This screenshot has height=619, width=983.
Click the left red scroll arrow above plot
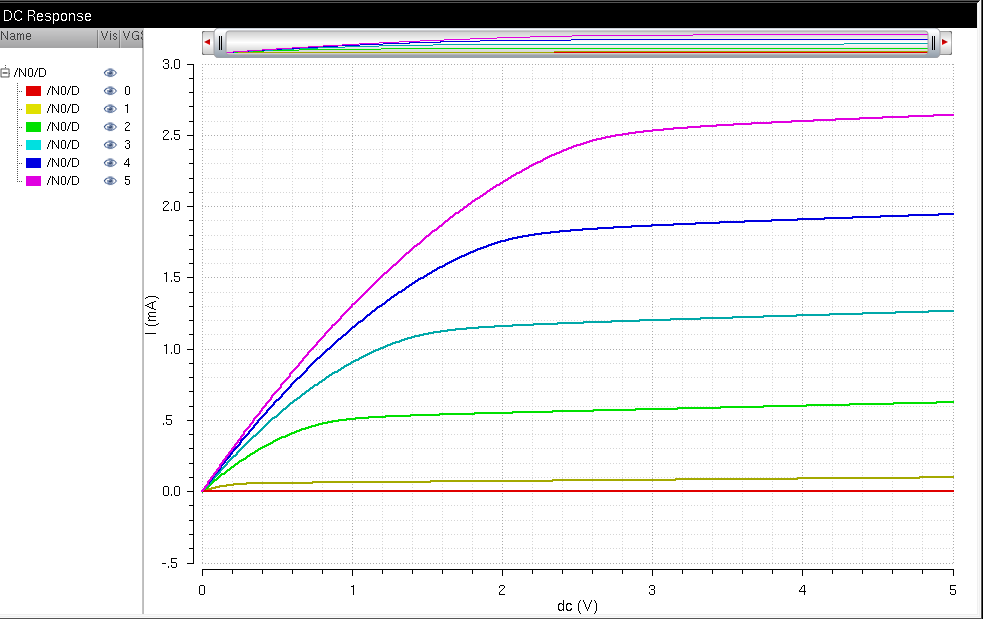[x=207, y=43]
